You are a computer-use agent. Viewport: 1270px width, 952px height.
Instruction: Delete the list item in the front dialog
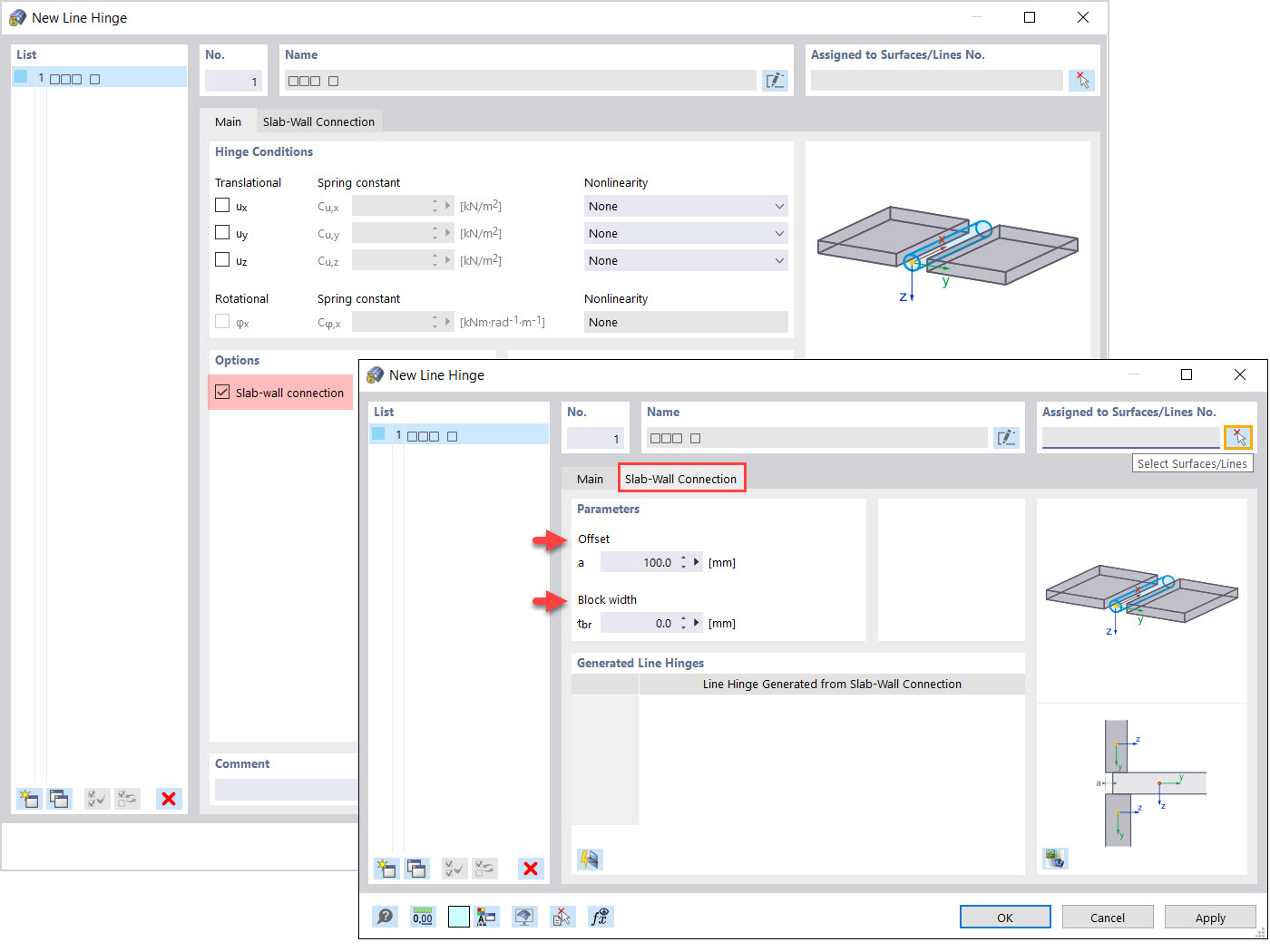pyautogui.click(x=531, y=869)
